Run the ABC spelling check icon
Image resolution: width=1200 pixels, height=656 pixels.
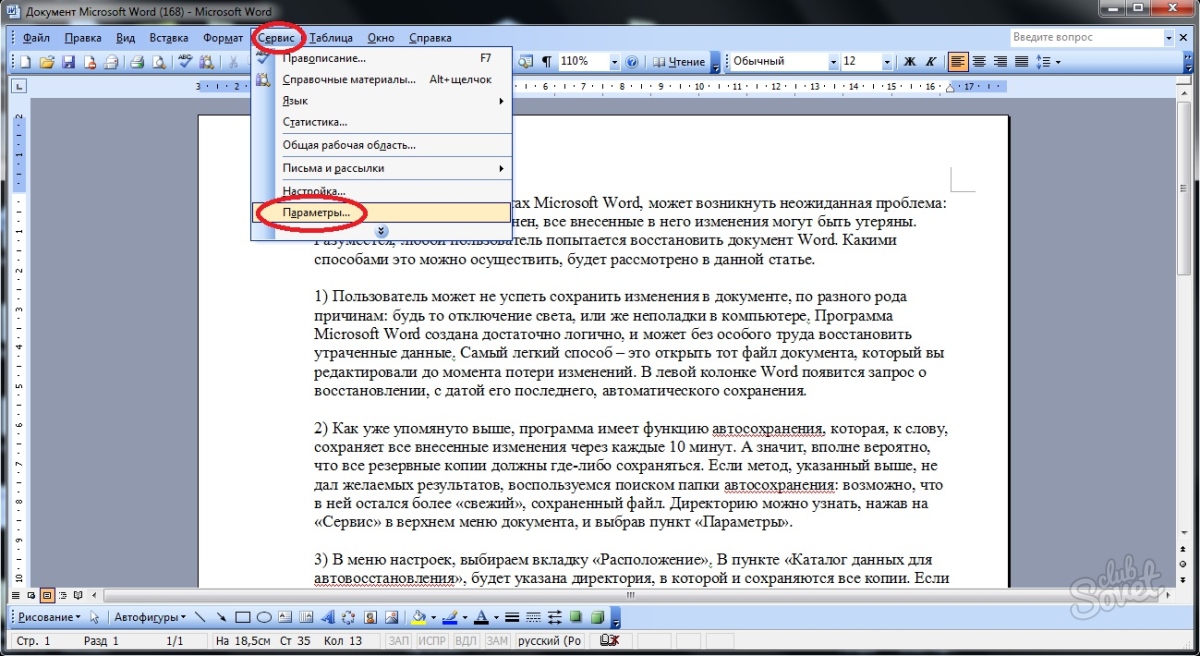(x=185, y=61)
